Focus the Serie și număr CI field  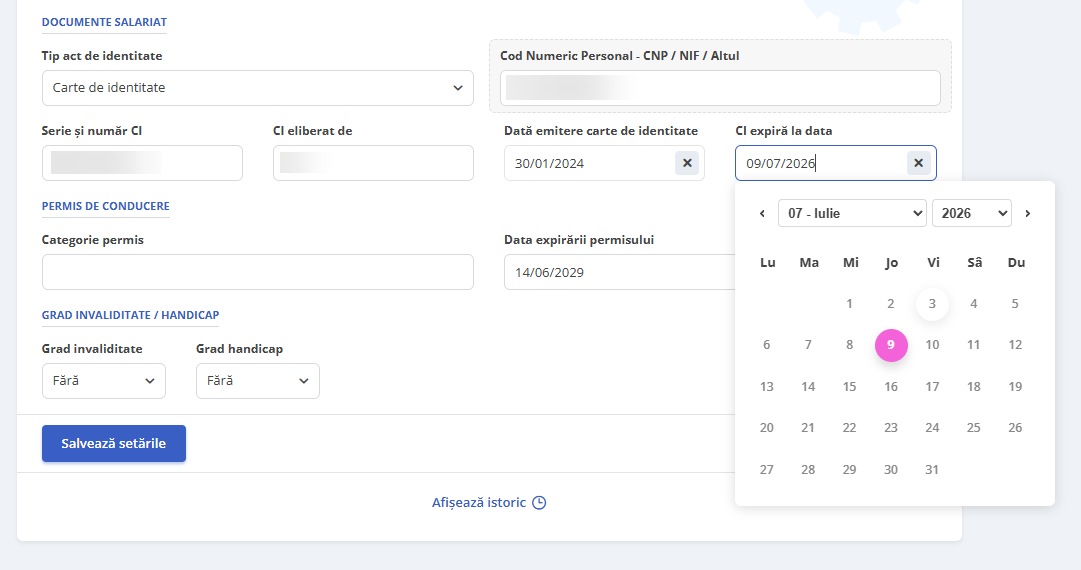point(142,163)
